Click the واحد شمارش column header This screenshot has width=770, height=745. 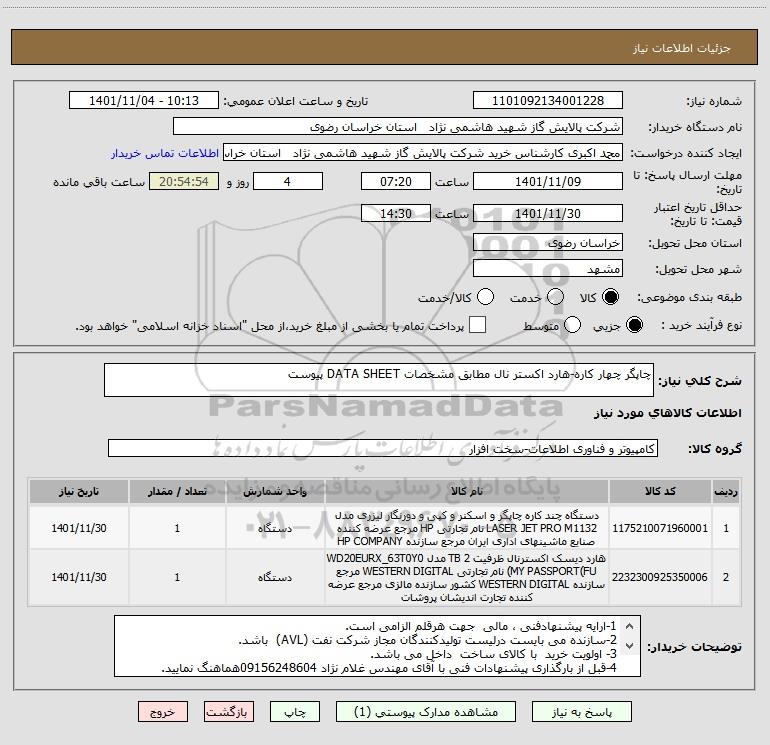coord(275,491)
